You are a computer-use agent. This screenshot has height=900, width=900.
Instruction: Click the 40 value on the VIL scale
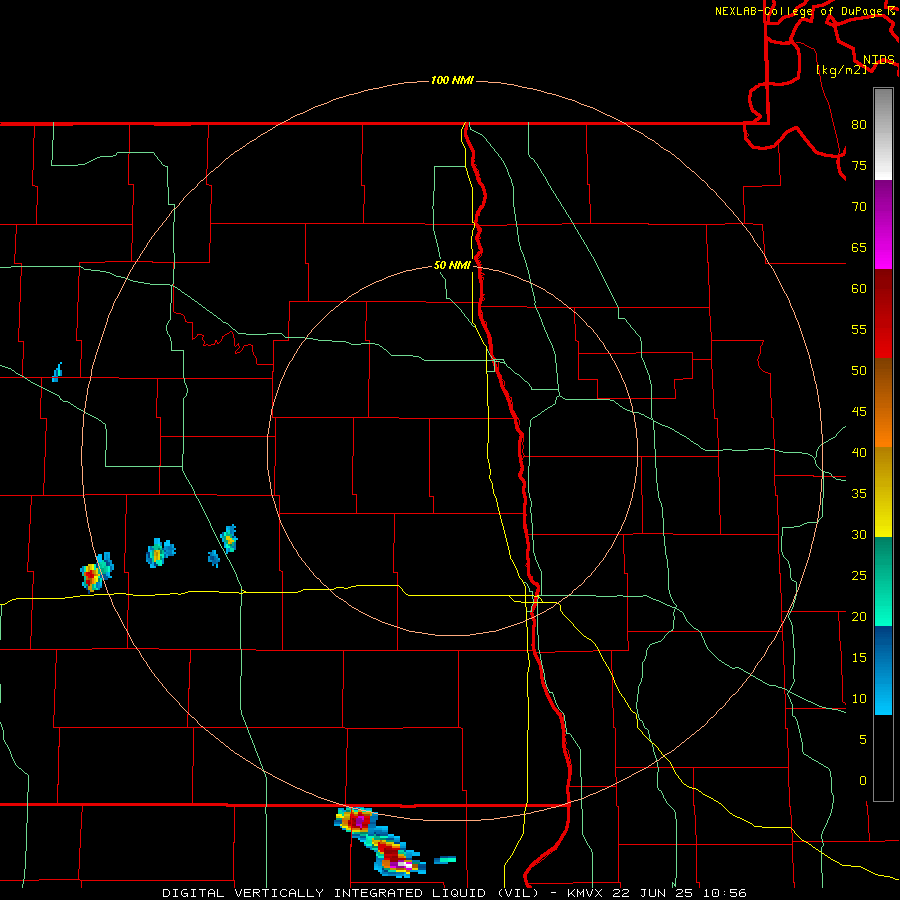tap(859, 452)
